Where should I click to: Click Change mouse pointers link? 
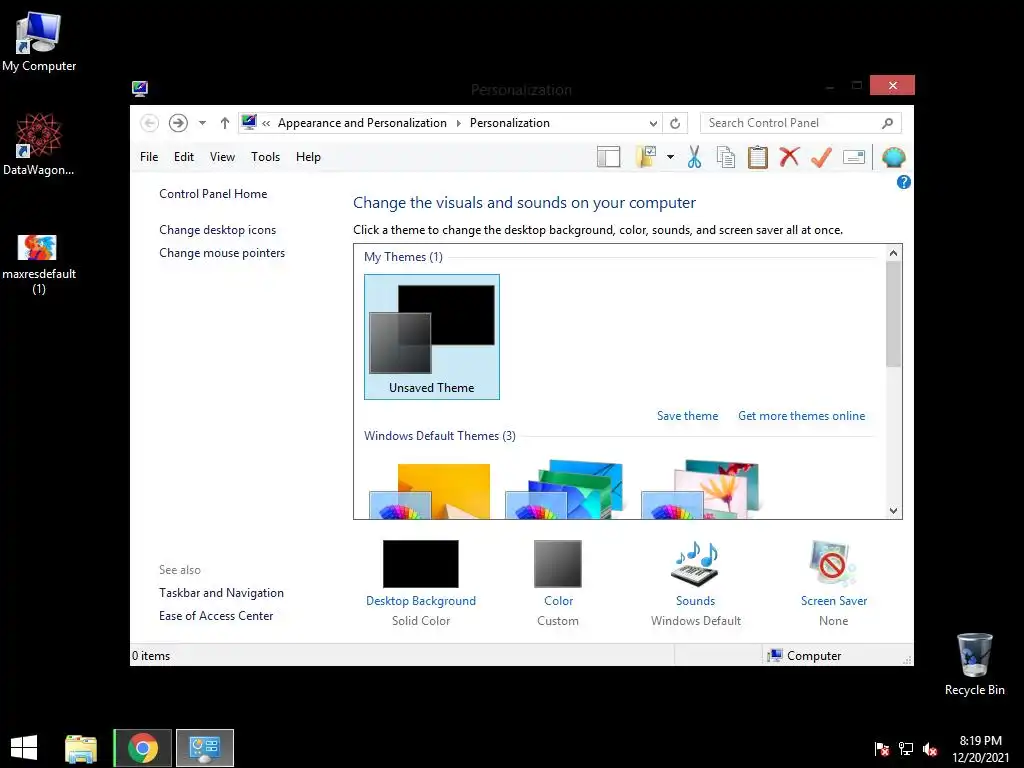(222, 253)
